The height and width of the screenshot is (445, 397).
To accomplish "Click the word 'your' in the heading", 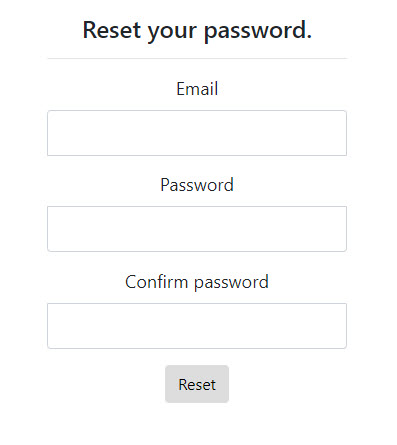I will [x=172, y=32].
